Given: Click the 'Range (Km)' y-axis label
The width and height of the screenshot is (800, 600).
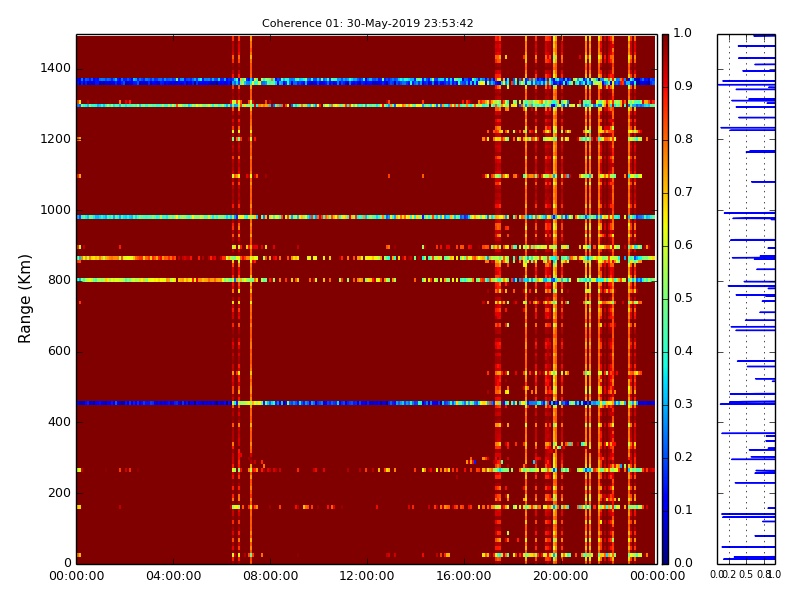Looking at the screenshot, I should pyautogui.click(x=24, y=299).
